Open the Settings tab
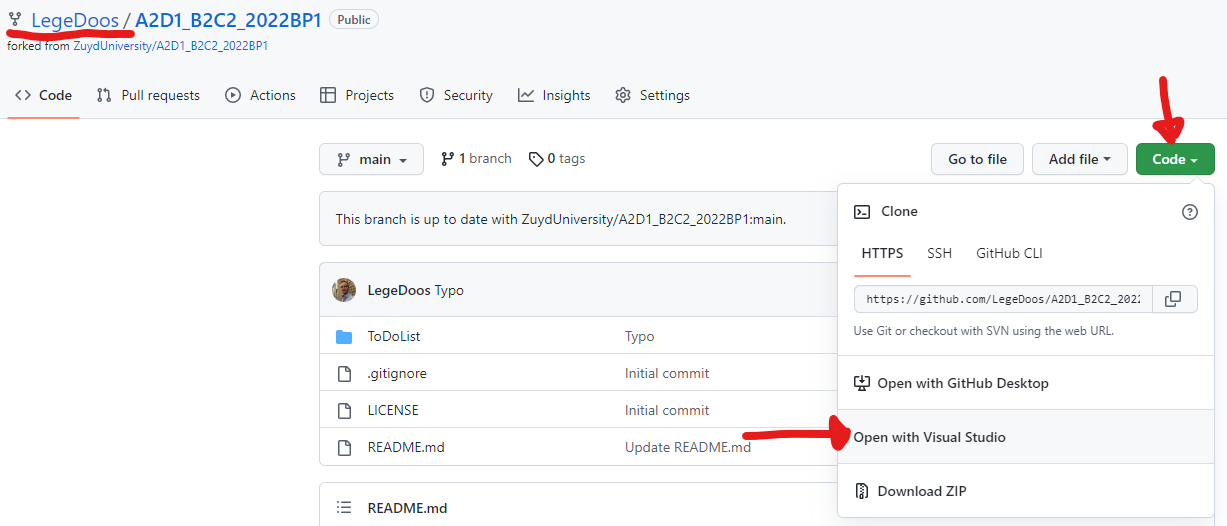Screen dimensions: 1227x526 point(652,95)
